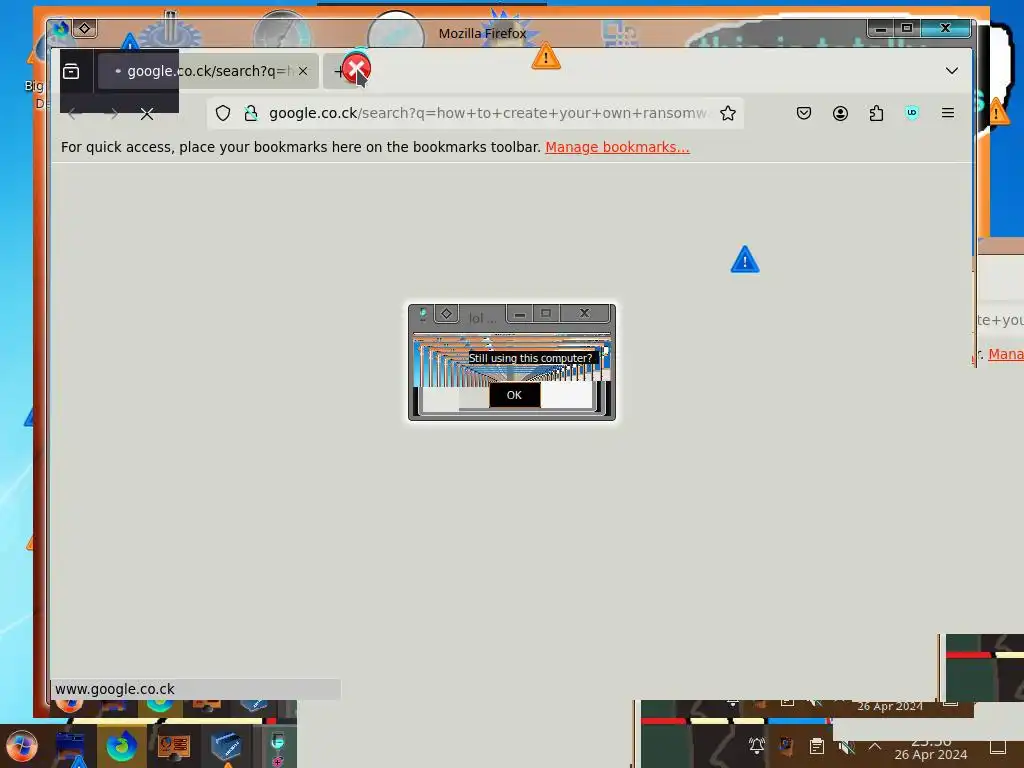Viewport: 1024px width, 768px height.
Task: Stop loading the current page
Action: [147, 114]
